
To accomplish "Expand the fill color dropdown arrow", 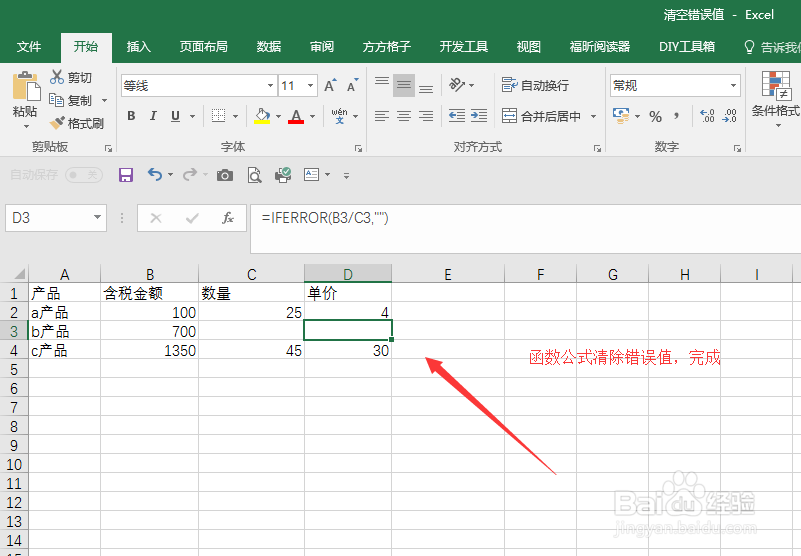I will [x=278, y=117].
